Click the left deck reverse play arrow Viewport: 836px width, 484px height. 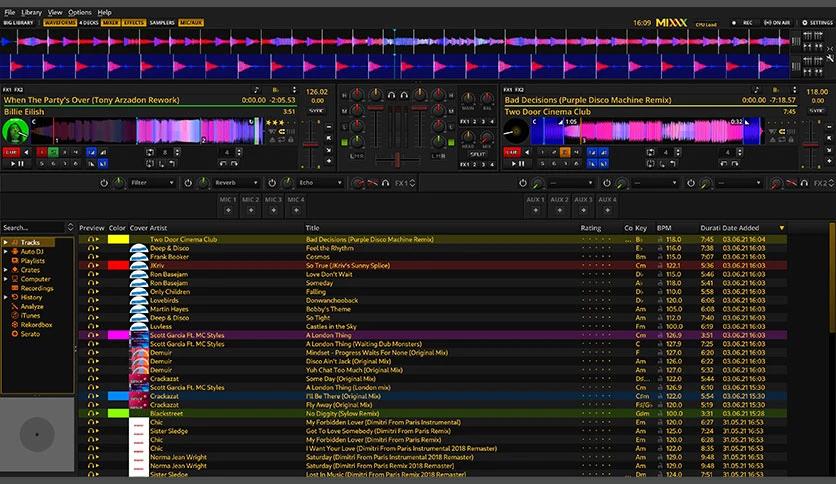tap(26, 152)
